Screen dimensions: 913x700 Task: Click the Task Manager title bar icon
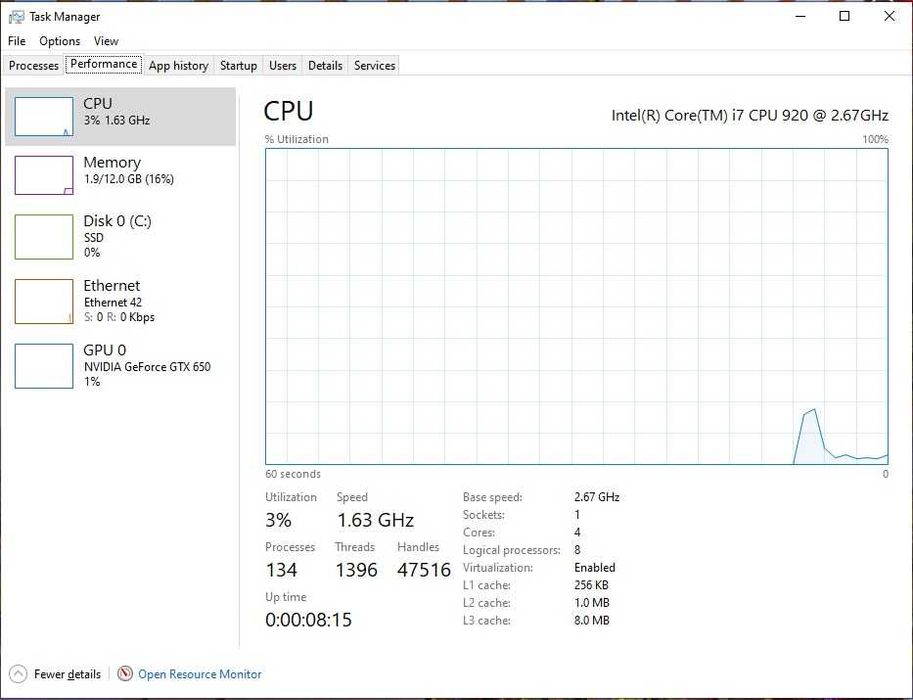[16, 16]
